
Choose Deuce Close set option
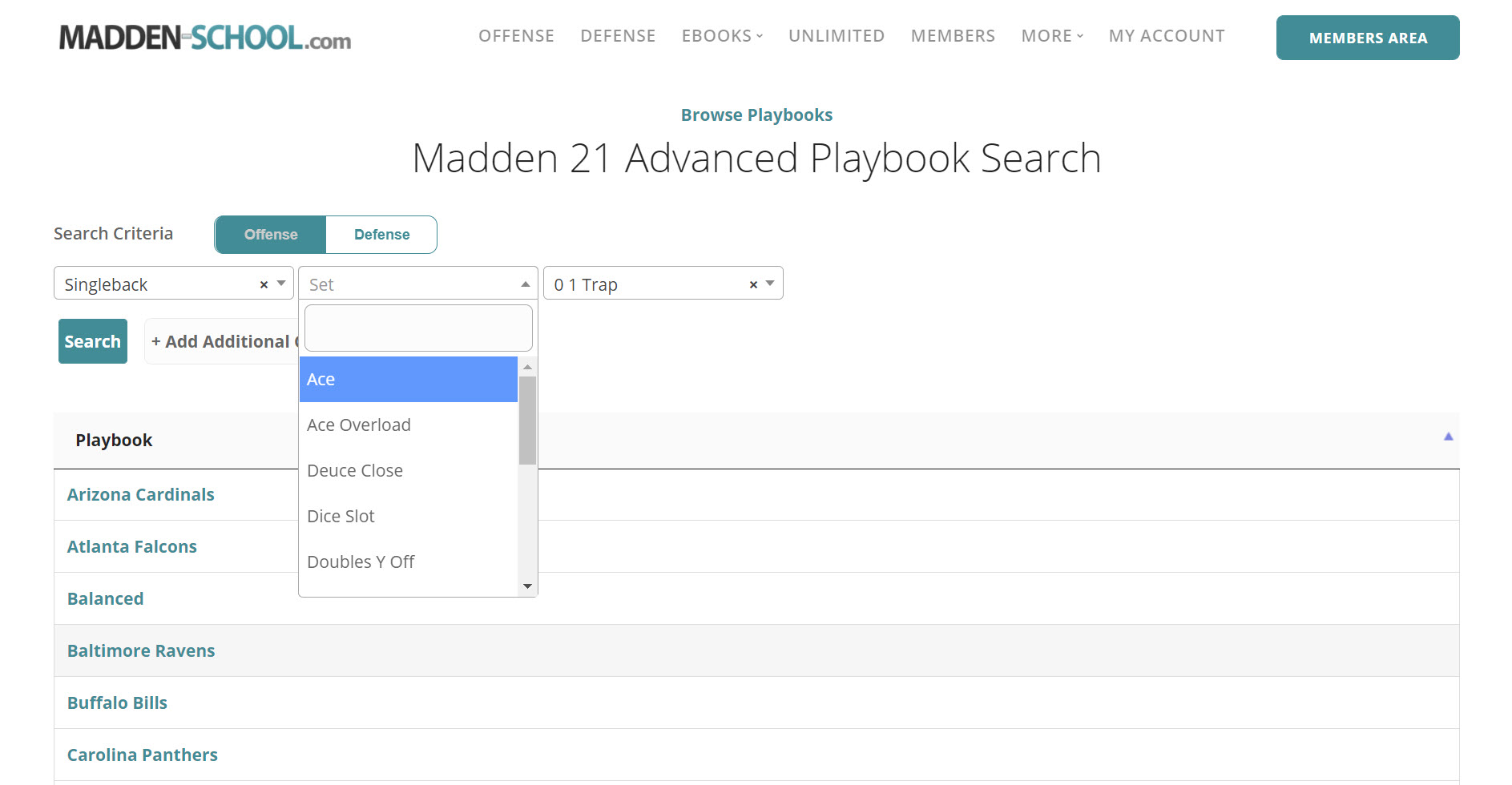tap(409, 471)
